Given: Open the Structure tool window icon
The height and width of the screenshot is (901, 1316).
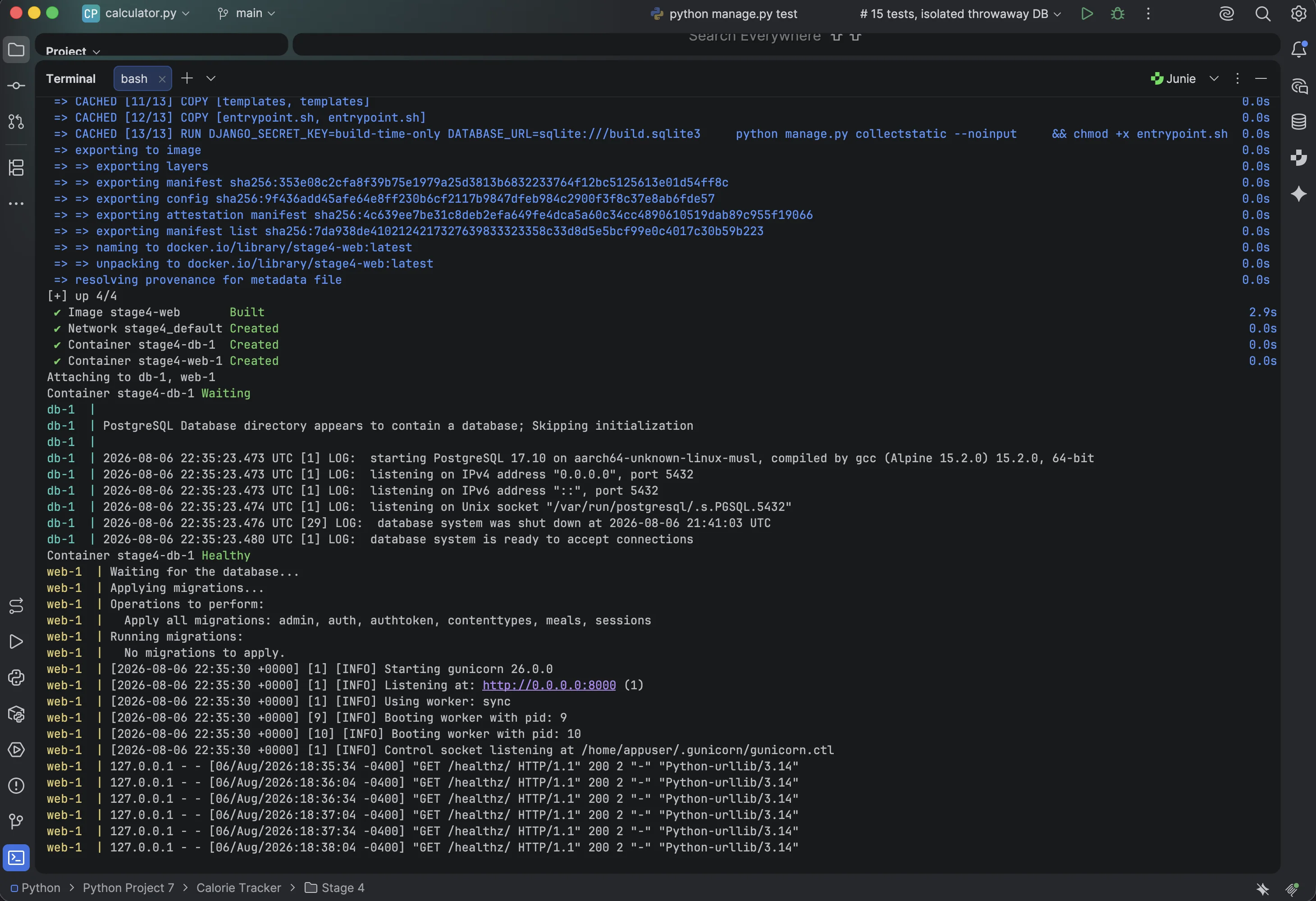Looking at the screenshot, I should click(16, 168).
